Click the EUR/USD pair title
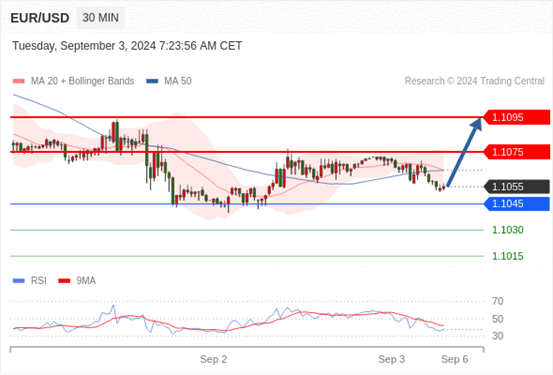 pos(40,18)
